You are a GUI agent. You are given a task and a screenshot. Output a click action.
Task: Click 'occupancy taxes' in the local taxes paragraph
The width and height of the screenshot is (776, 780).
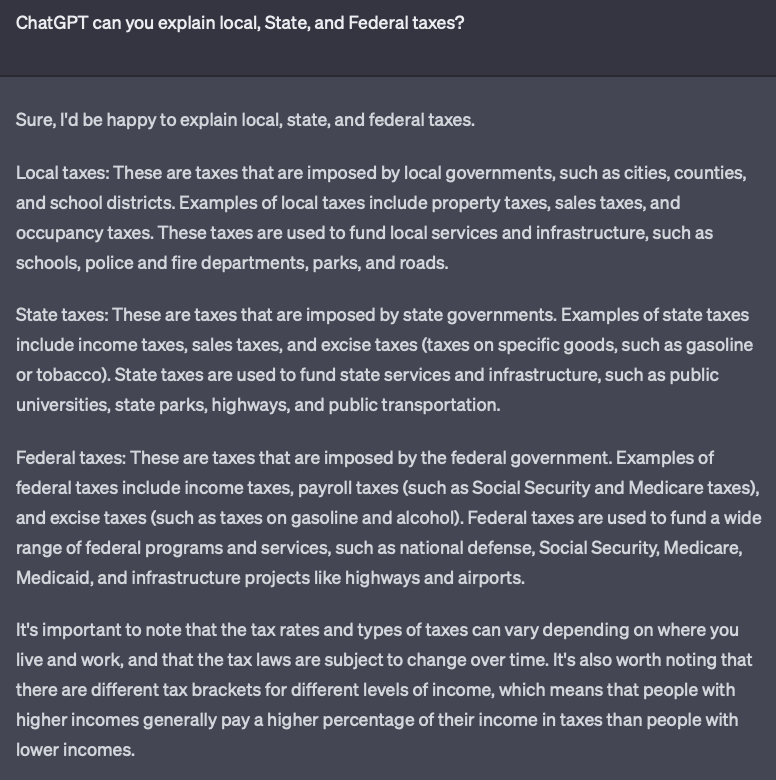[84, 233]
